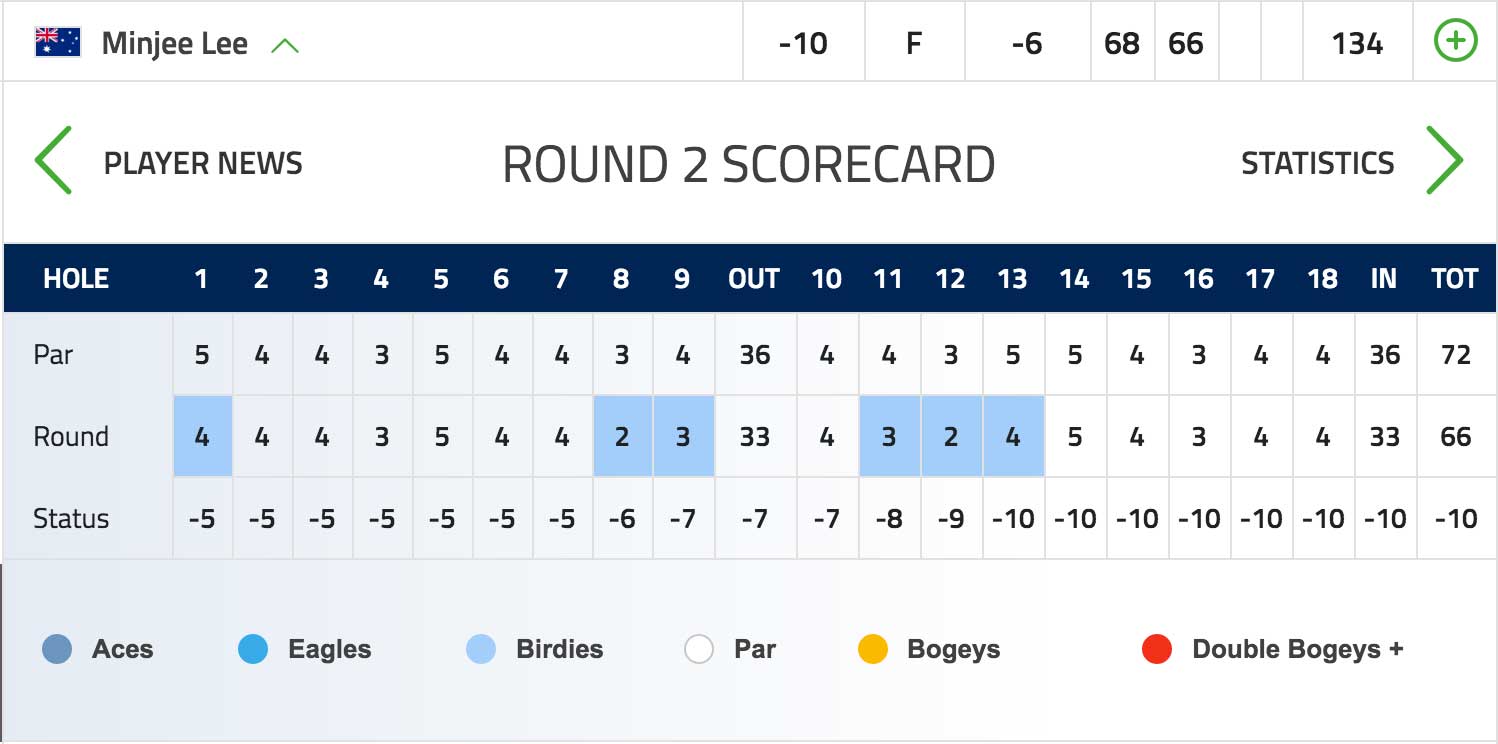Select the hole 13 birdie cell
Image resolution: width=1498 pixels, height=744 pixels.
(1014, 436)
